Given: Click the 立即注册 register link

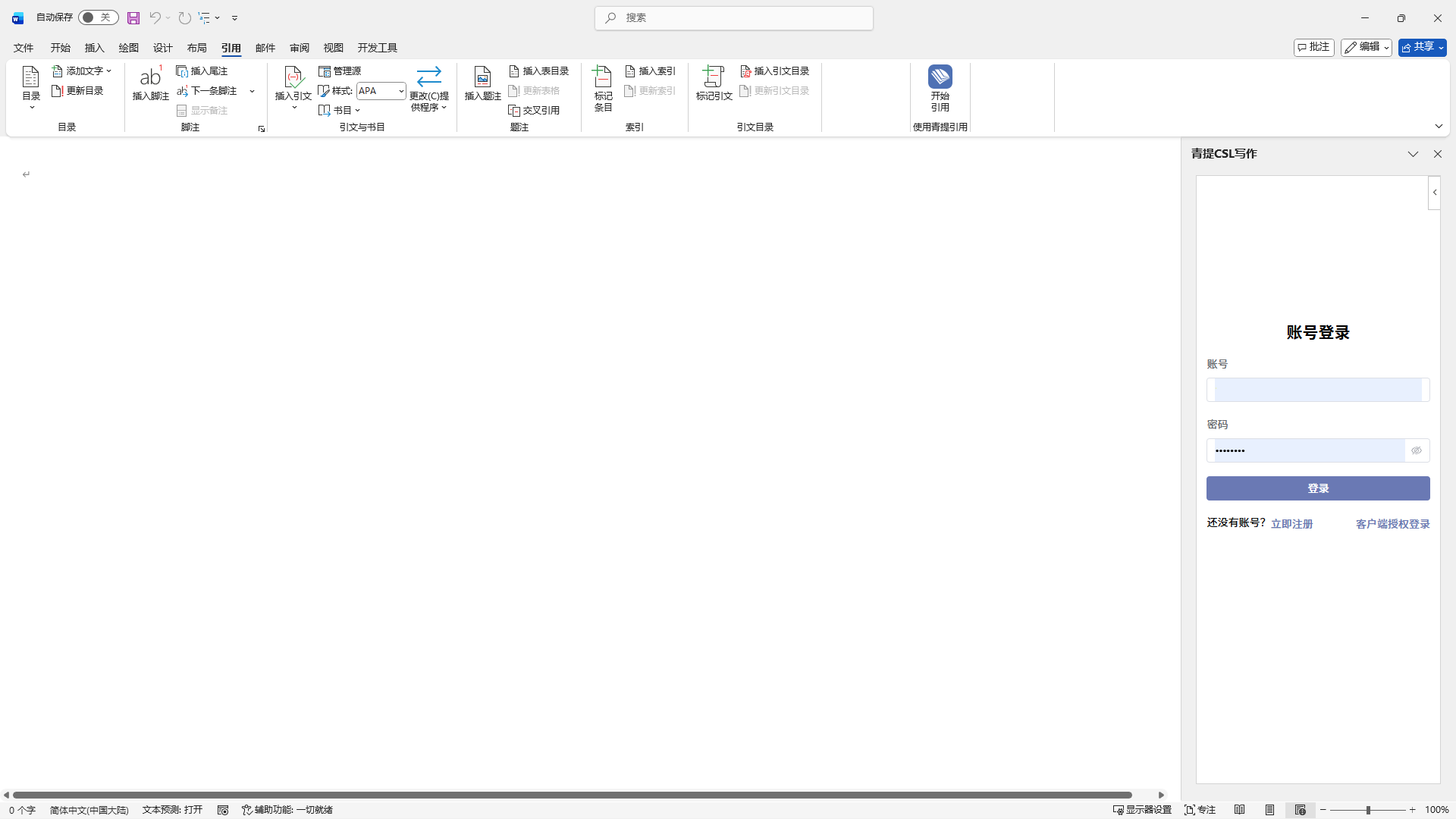Looking at the screenshot, I should click(x=1291, y=524).
